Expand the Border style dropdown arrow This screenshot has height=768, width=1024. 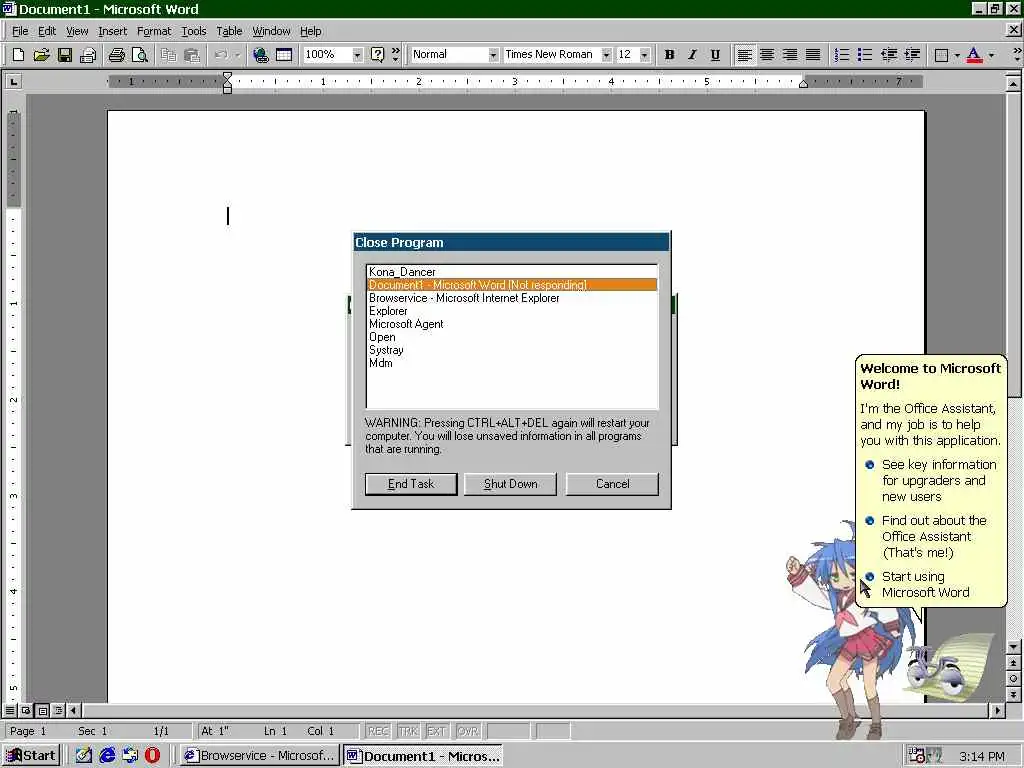point(957,55)
